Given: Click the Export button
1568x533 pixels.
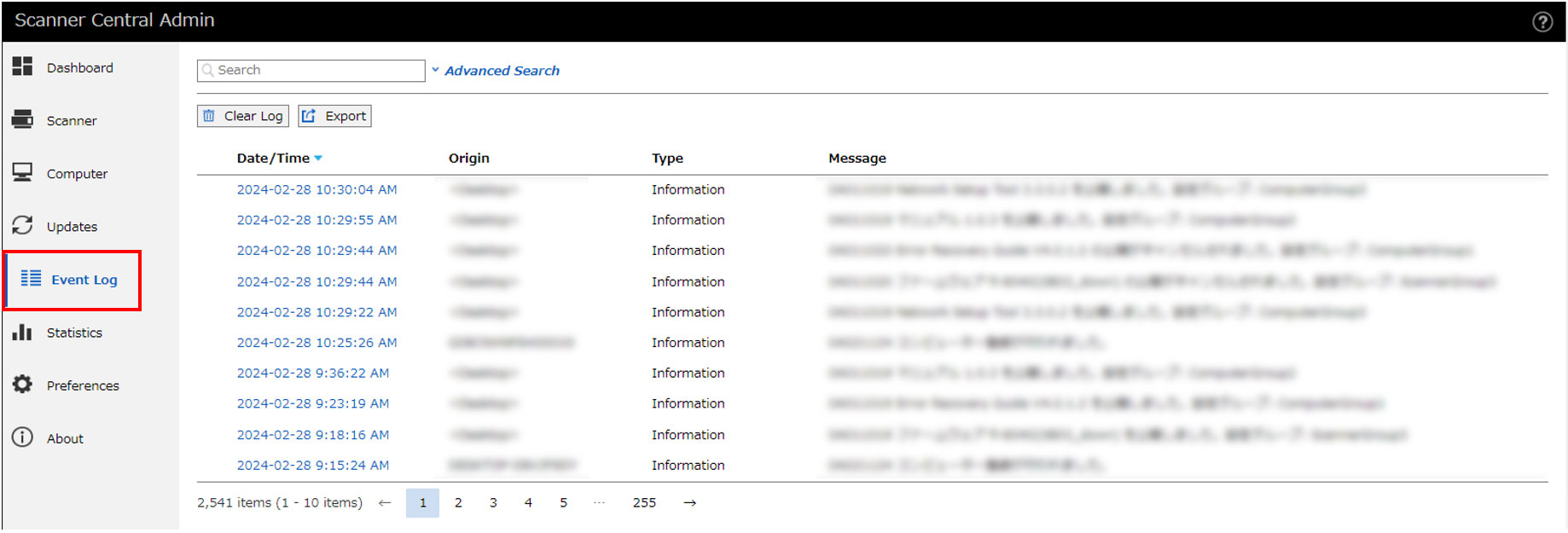Looking at the screenshot, I should point(334,116).
